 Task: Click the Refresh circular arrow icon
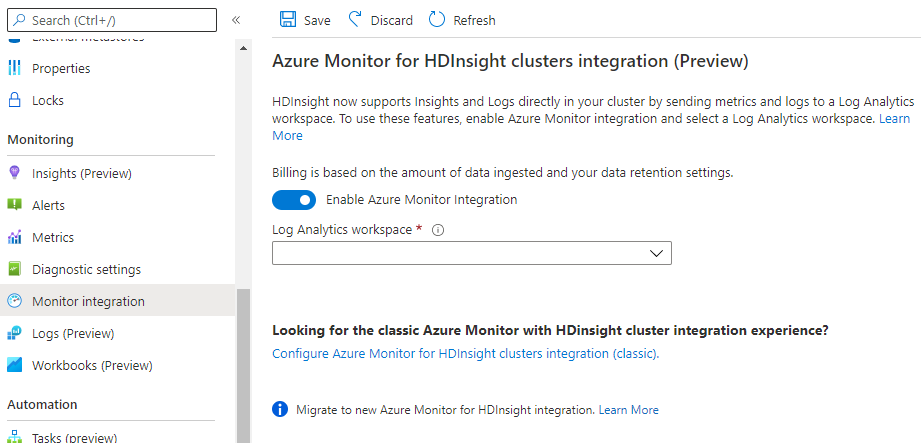pyautogui.click(x=437, y=20)
